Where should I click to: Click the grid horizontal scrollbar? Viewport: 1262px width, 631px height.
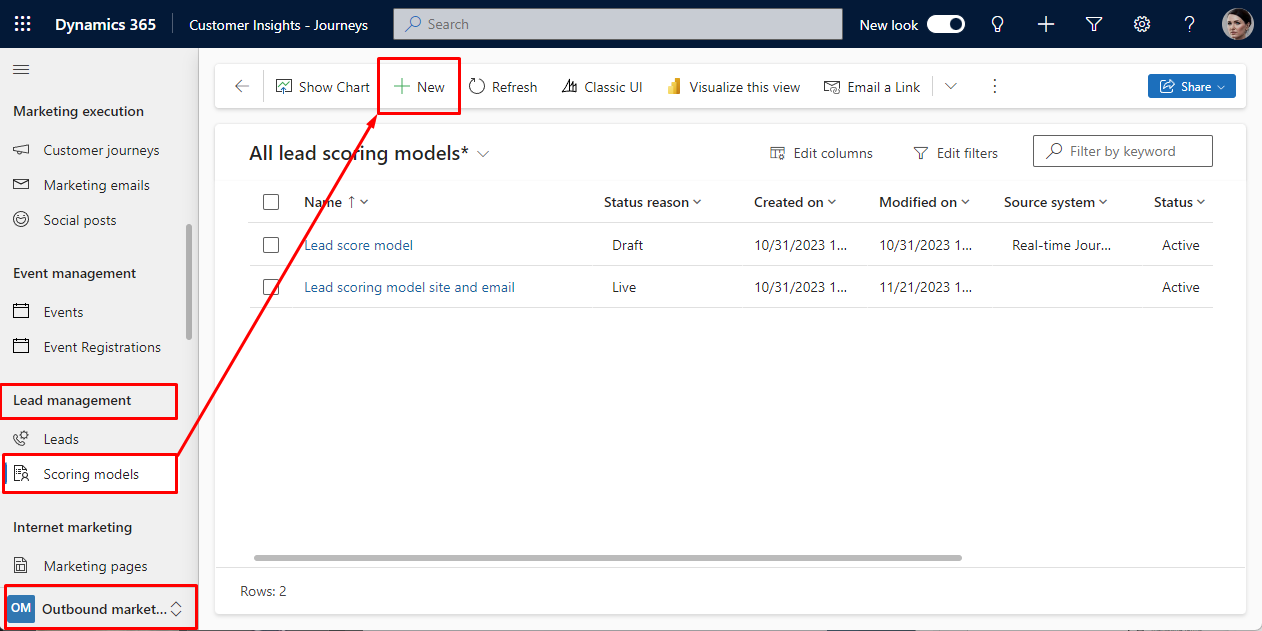(607, 558)
